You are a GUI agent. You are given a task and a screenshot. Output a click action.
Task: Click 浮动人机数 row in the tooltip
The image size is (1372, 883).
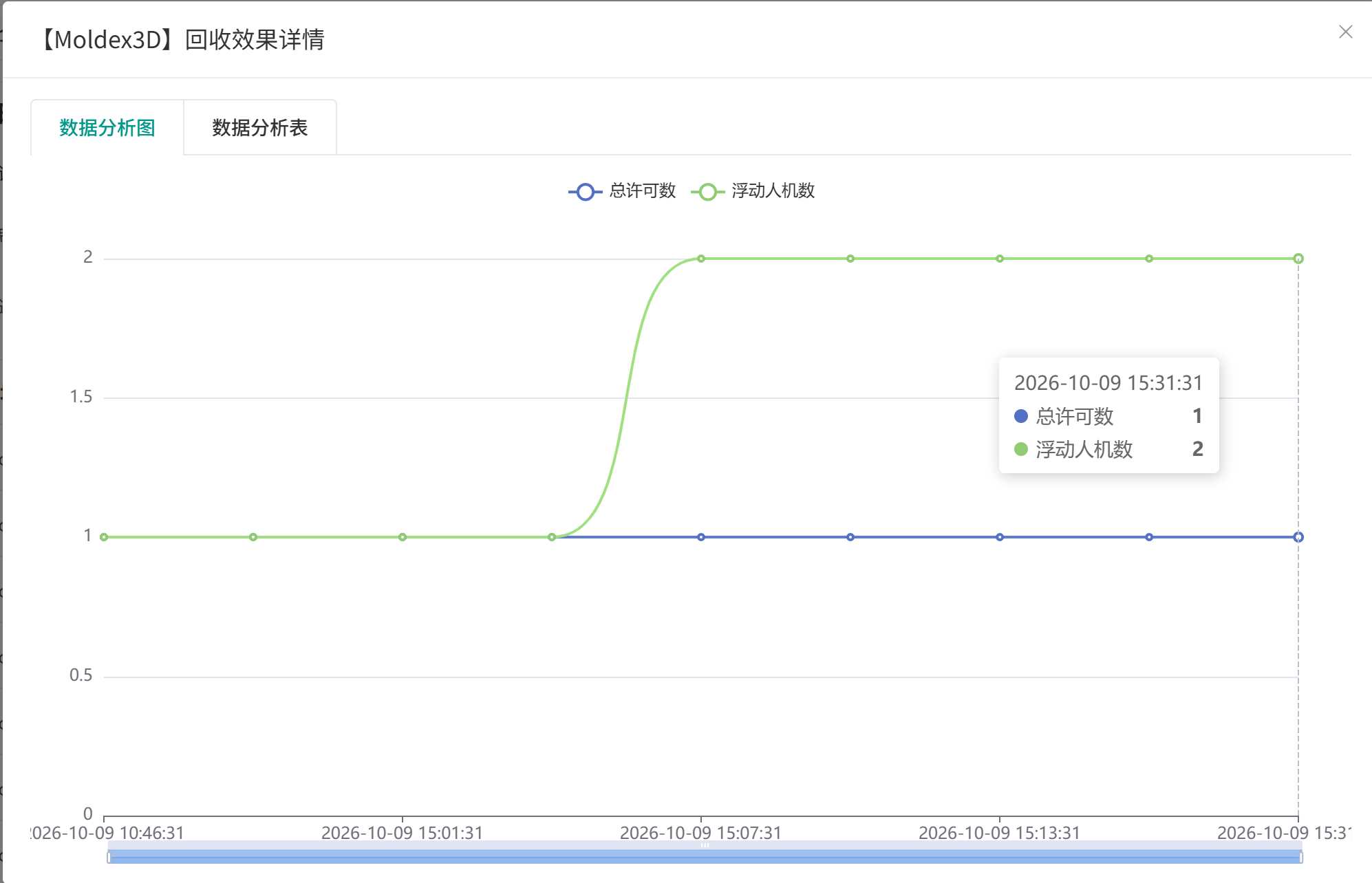pyautogui.click(x=1108, y=449)
